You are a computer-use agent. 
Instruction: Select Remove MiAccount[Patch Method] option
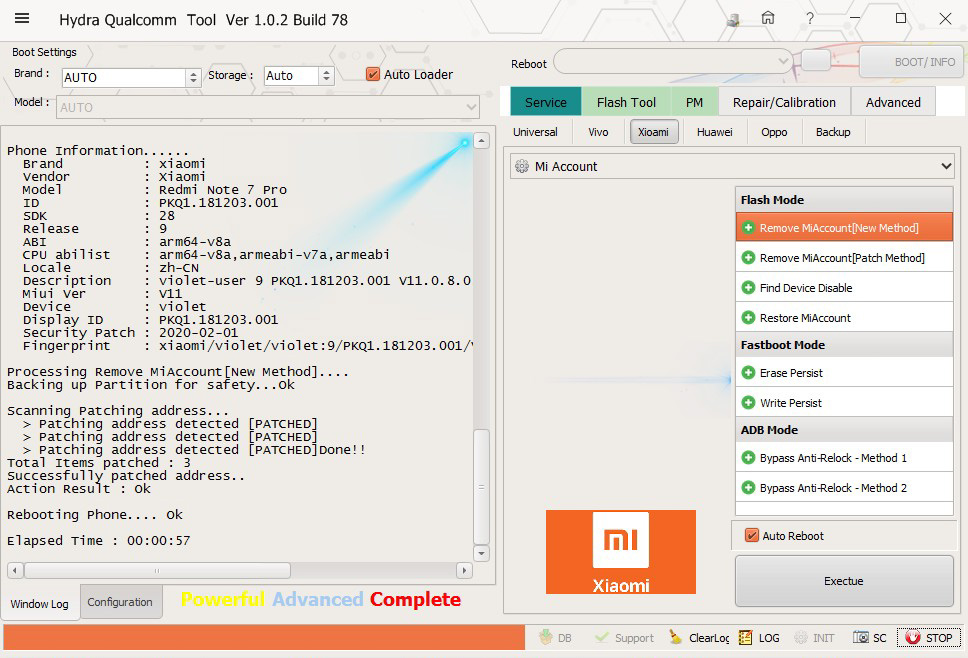pyautogui.click(x=843, y=258)
